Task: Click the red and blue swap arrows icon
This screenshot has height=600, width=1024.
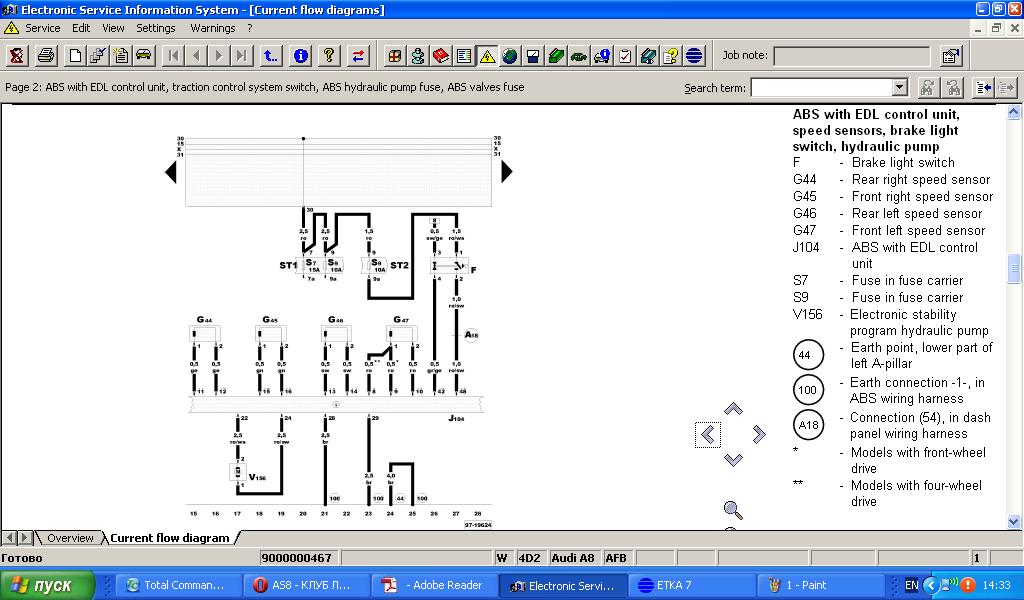Action: 358,56
